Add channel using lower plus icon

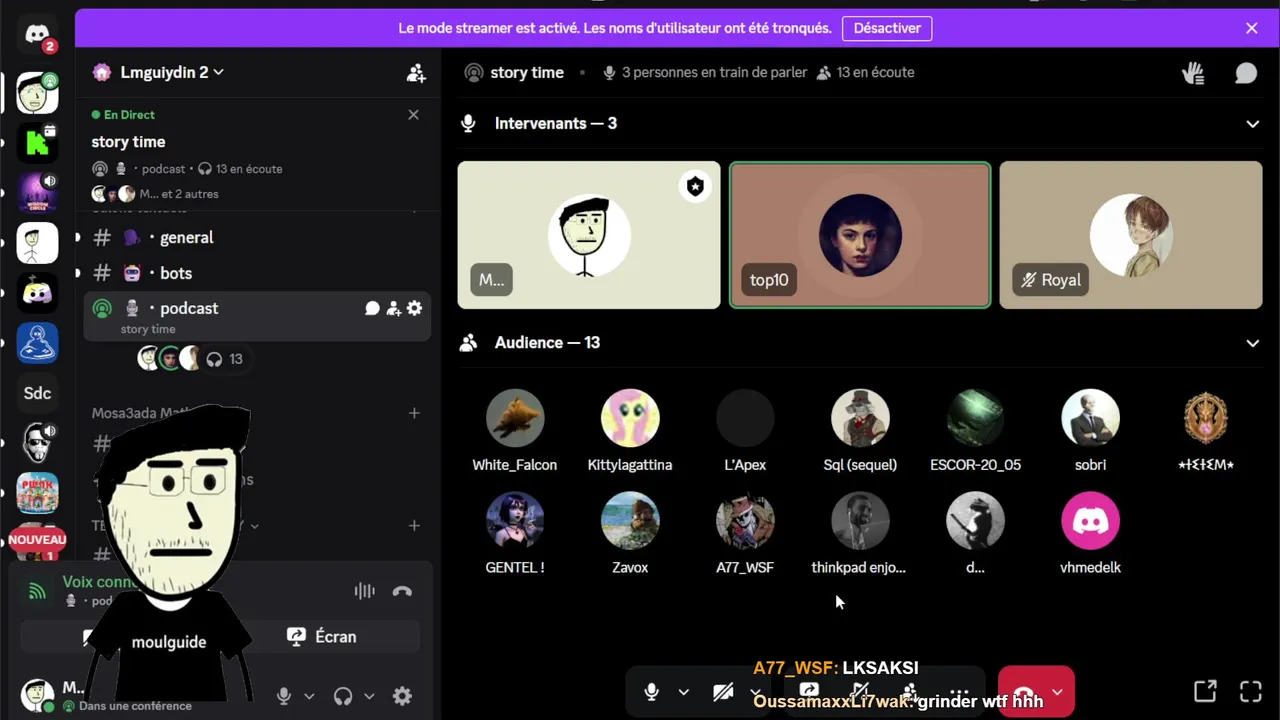[414, 525]
